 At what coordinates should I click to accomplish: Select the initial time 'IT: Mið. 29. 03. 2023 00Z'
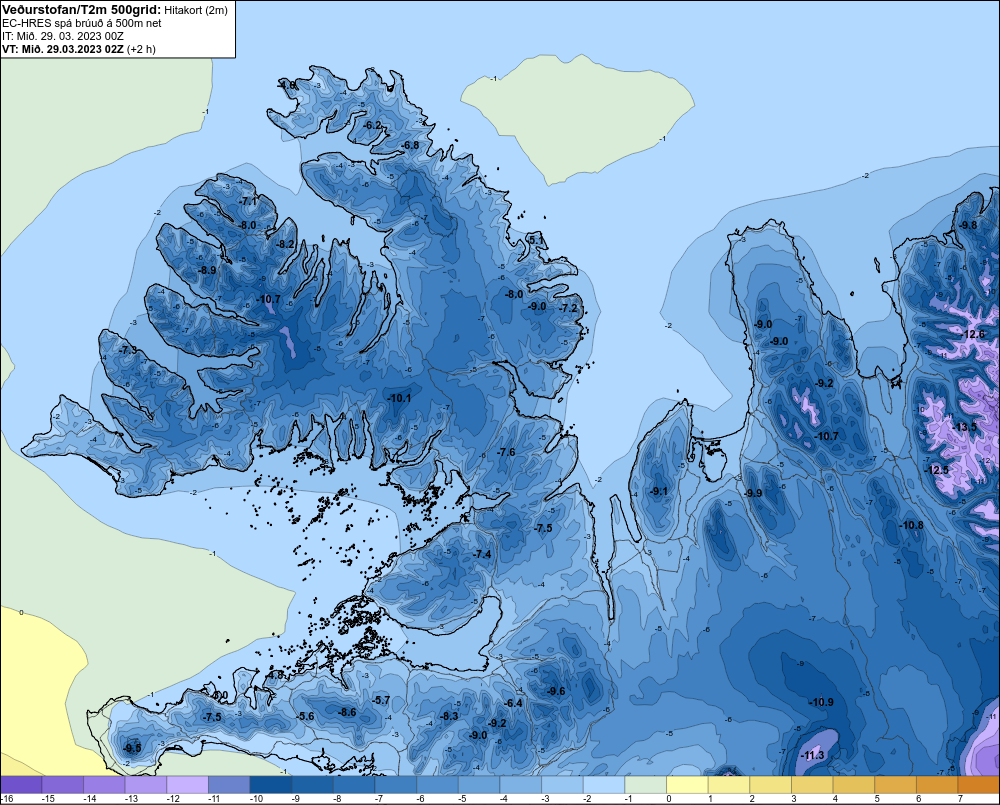(62, 36)
